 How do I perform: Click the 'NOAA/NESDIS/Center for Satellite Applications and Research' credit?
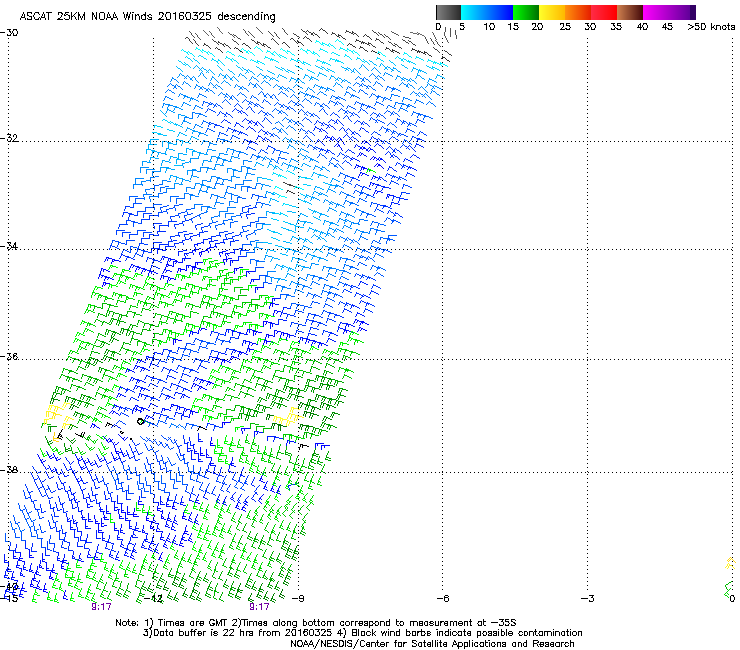tap(432, 644)
